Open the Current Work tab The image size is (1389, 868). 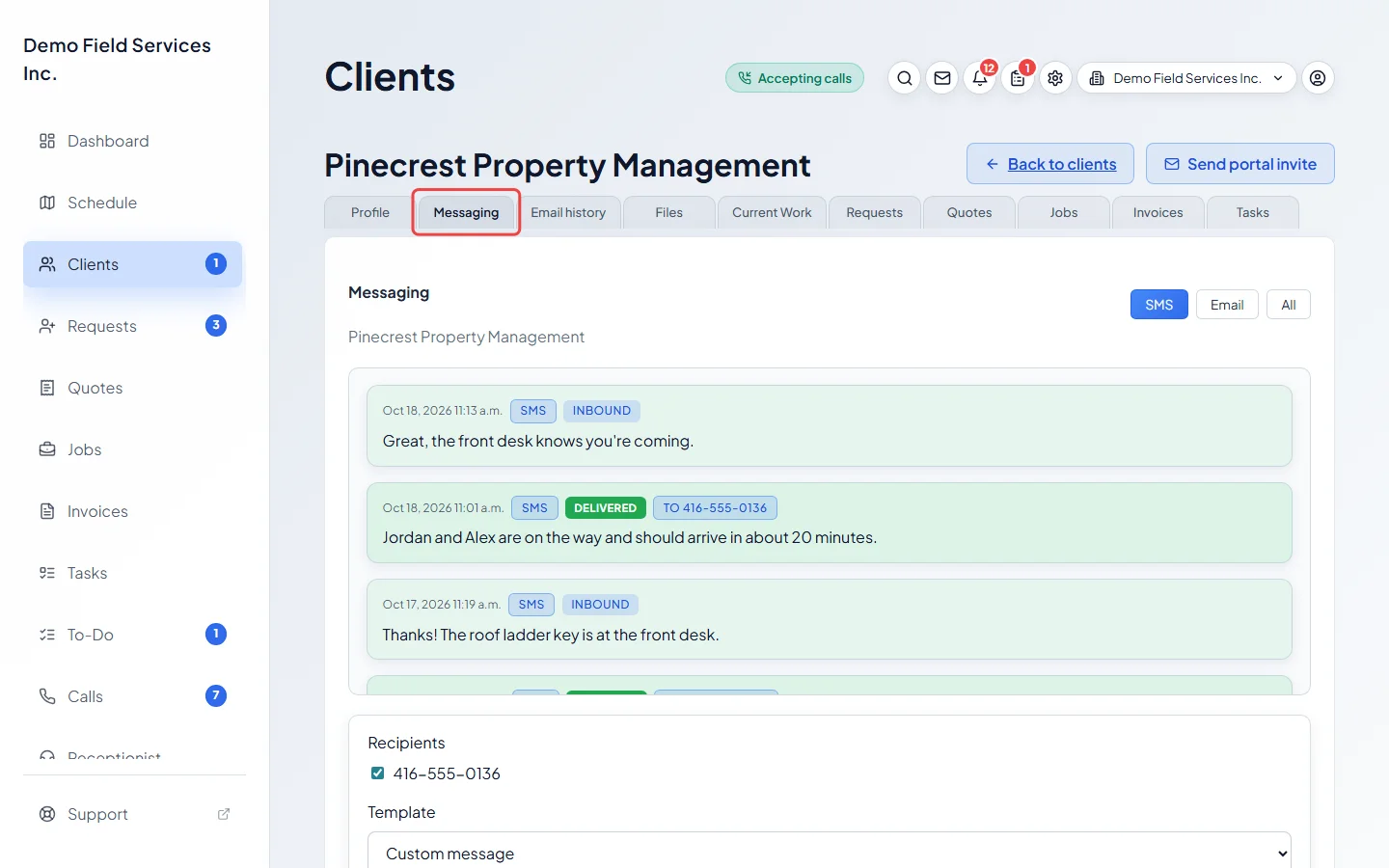772,212
